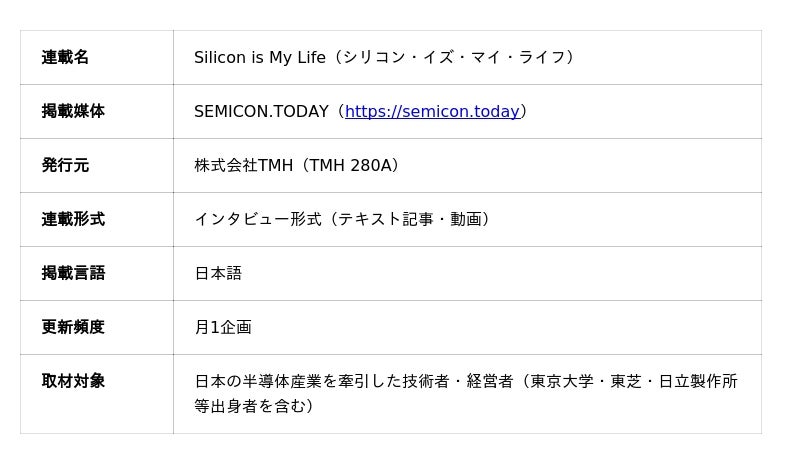800x464 pixels.
Task: Click the 日本語 language value
Action: (x=218, y=274)
